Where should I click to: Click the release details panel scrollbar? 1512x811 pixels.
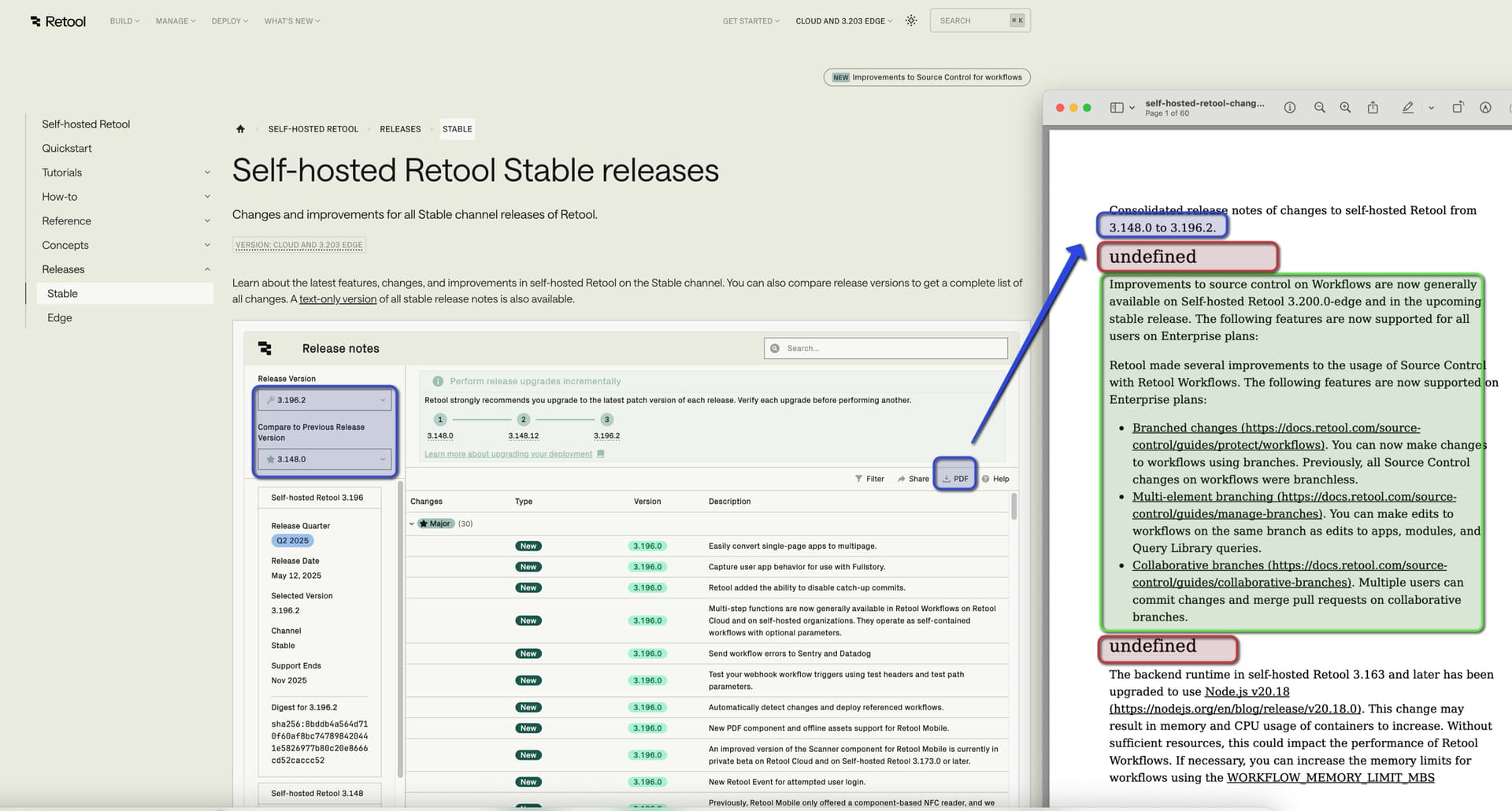(400, 628)
